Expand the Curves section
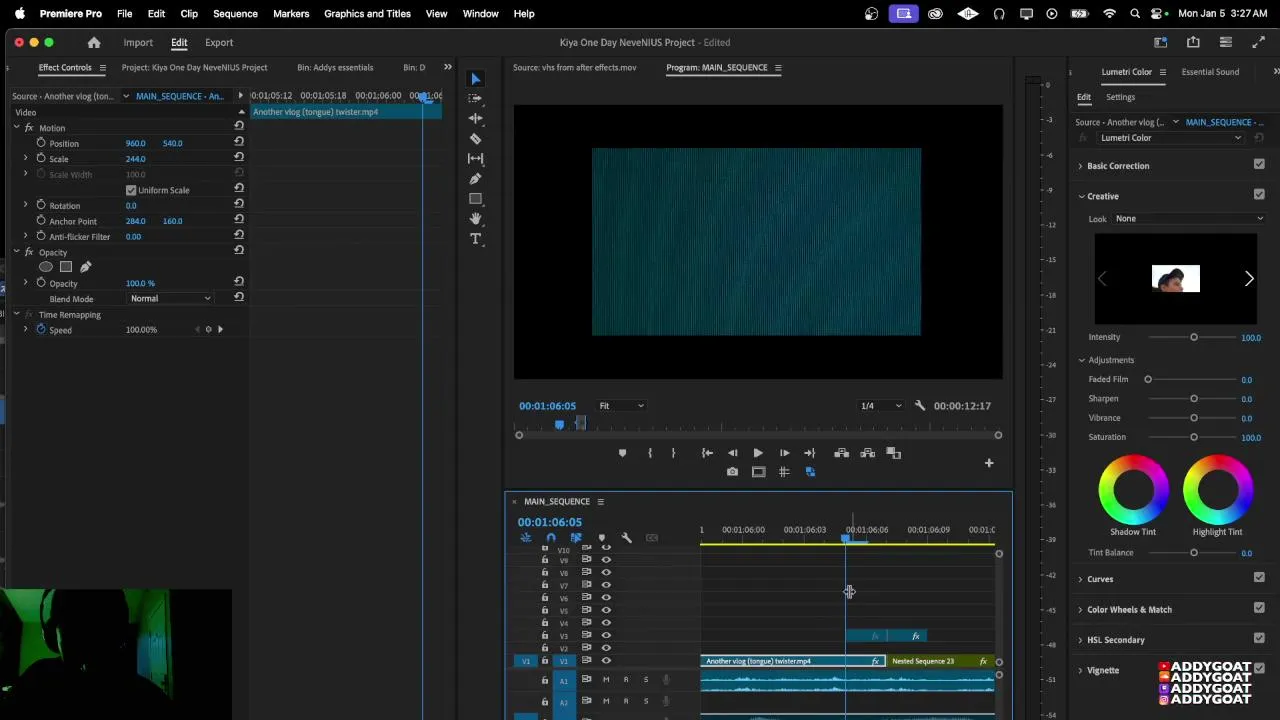 1100,579
